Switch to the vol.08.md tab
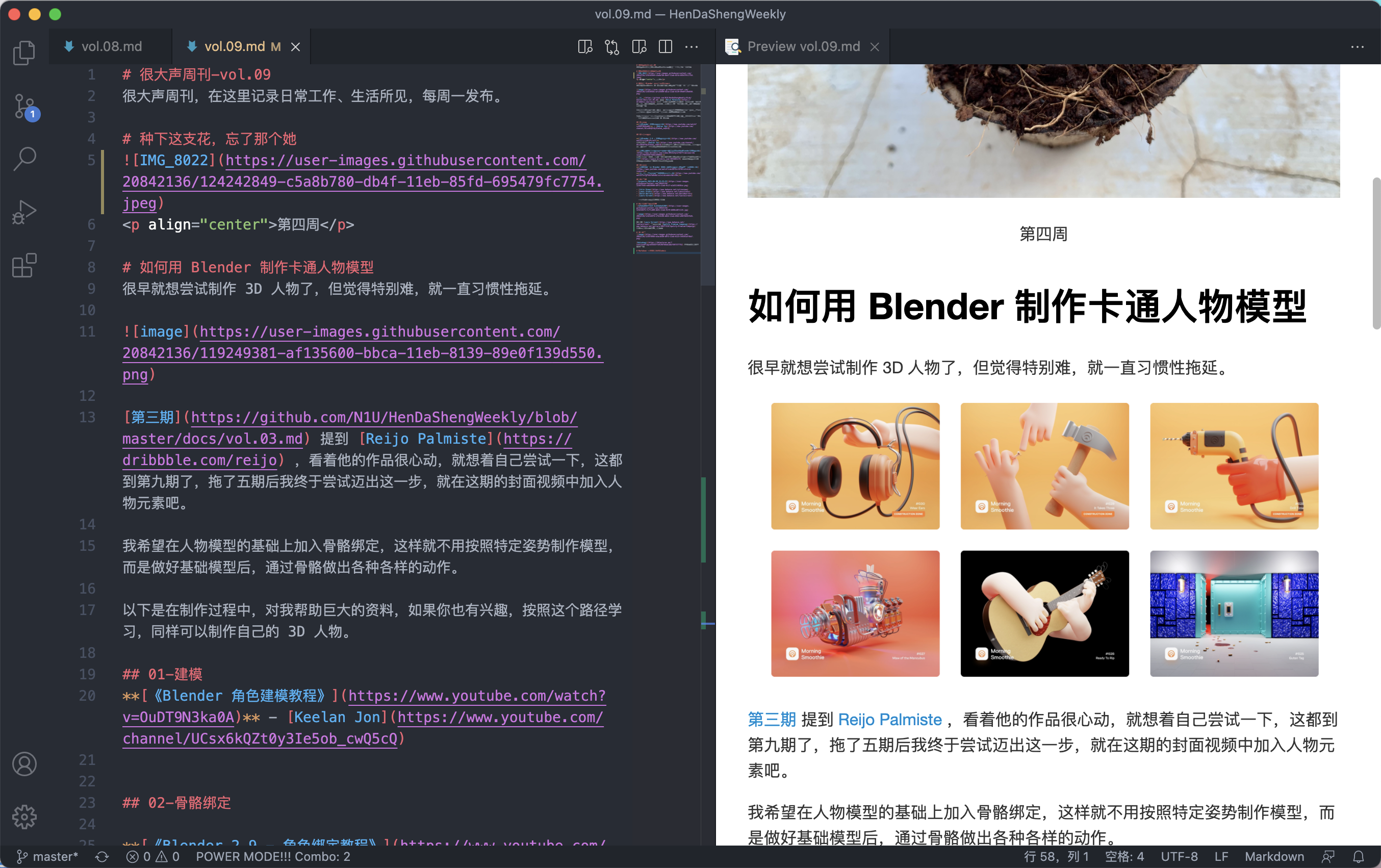The width and height of the screenshot is (1381, 868). click(111, 46)
